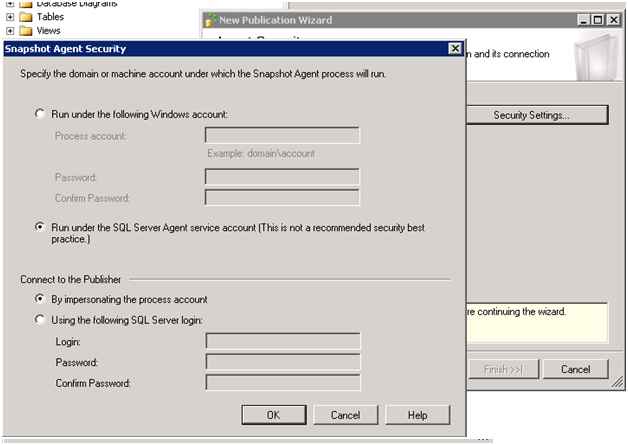Click the Tables folder icon
Viewport: 628px width, 445px height.
point(26,17)
